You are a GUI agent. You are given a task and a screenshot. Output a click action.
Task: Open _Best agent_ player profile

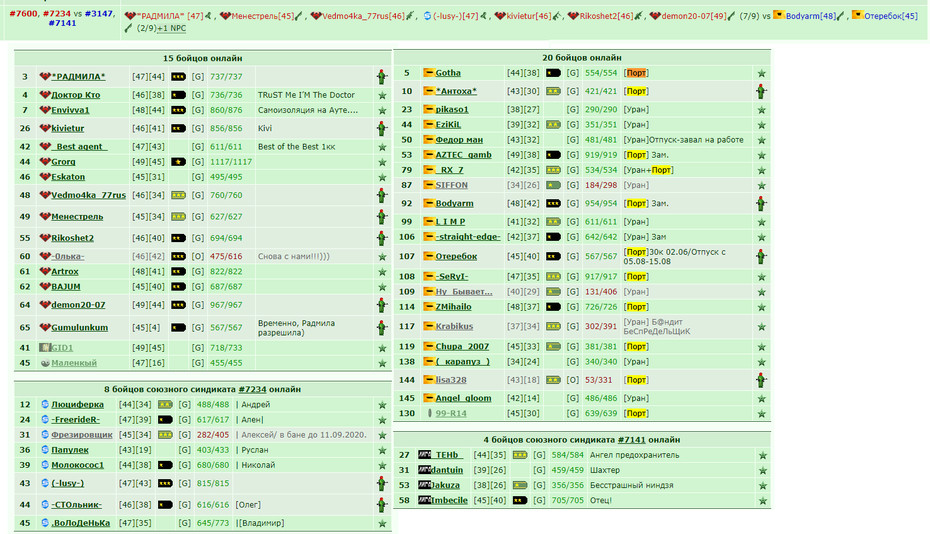[79, 147]
